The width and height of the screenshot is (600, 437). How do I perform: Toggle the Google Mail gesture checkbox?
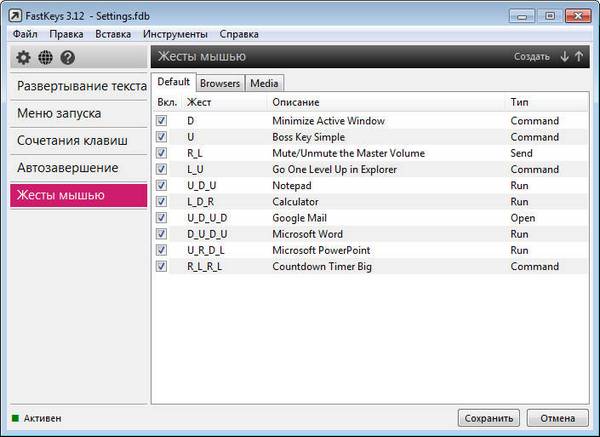(x=162, y=218)
